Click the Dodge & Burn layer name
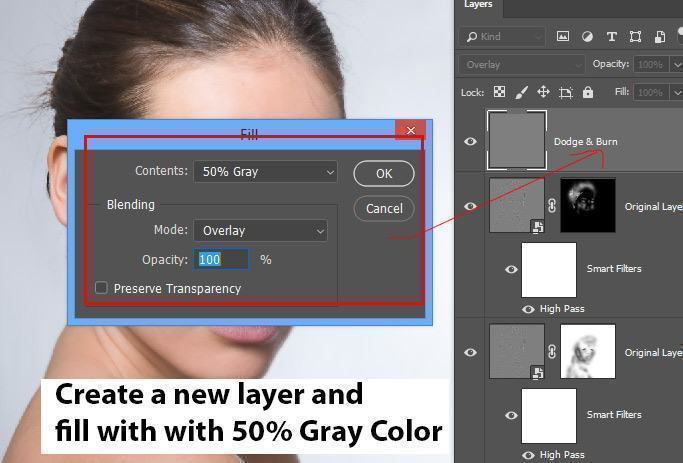This screenshot has width=683, height=463. (585, 142)
